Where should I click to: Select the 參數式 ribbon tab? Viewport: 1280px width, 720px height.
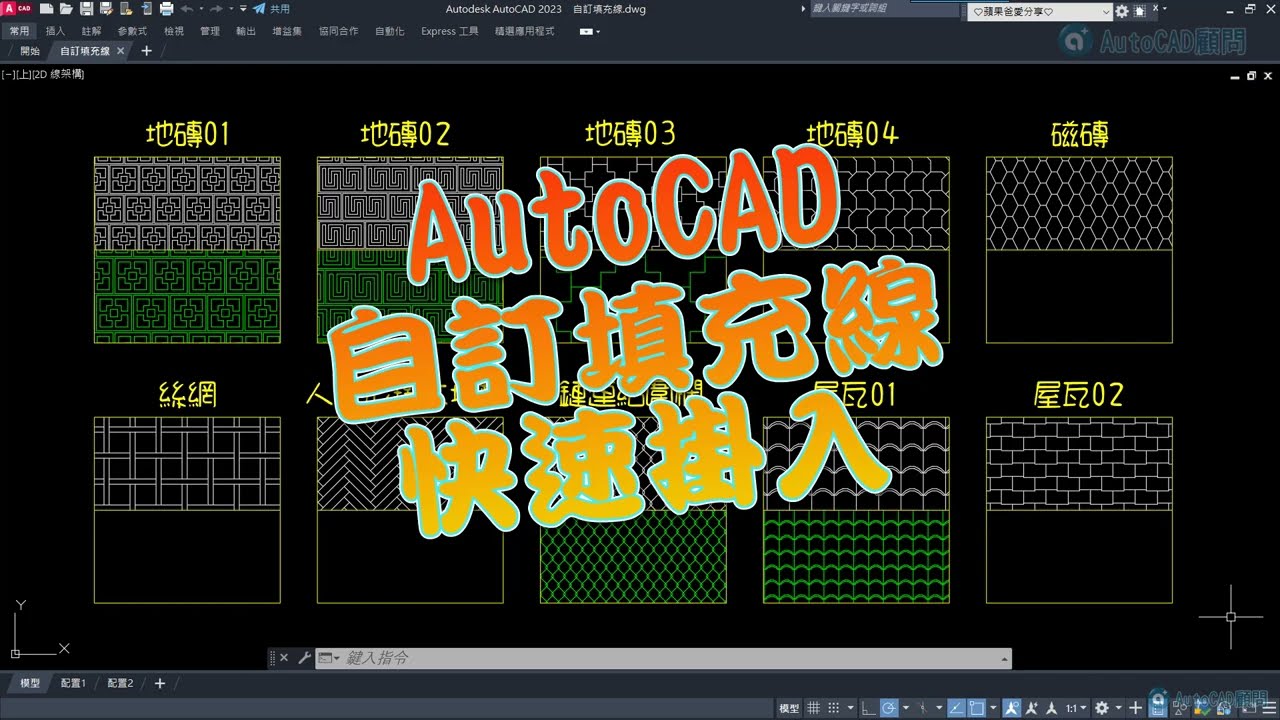click(x=131, y=31)
